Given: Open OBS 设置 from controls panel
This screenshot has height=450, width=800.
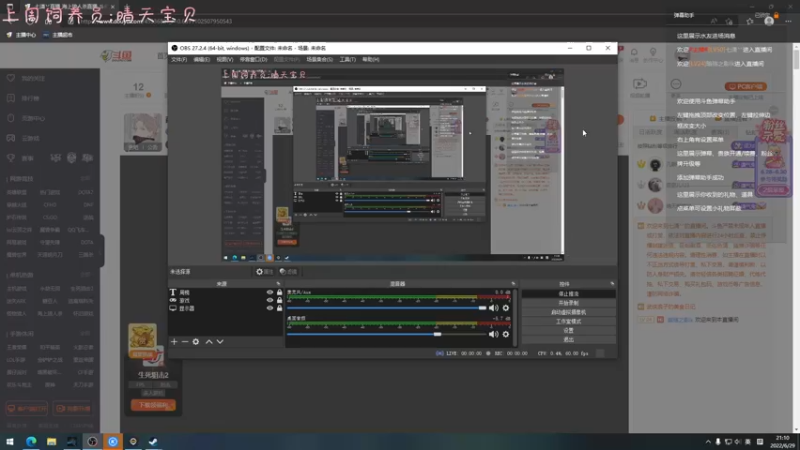Looking at the screenshot, I should click(568, 331).
